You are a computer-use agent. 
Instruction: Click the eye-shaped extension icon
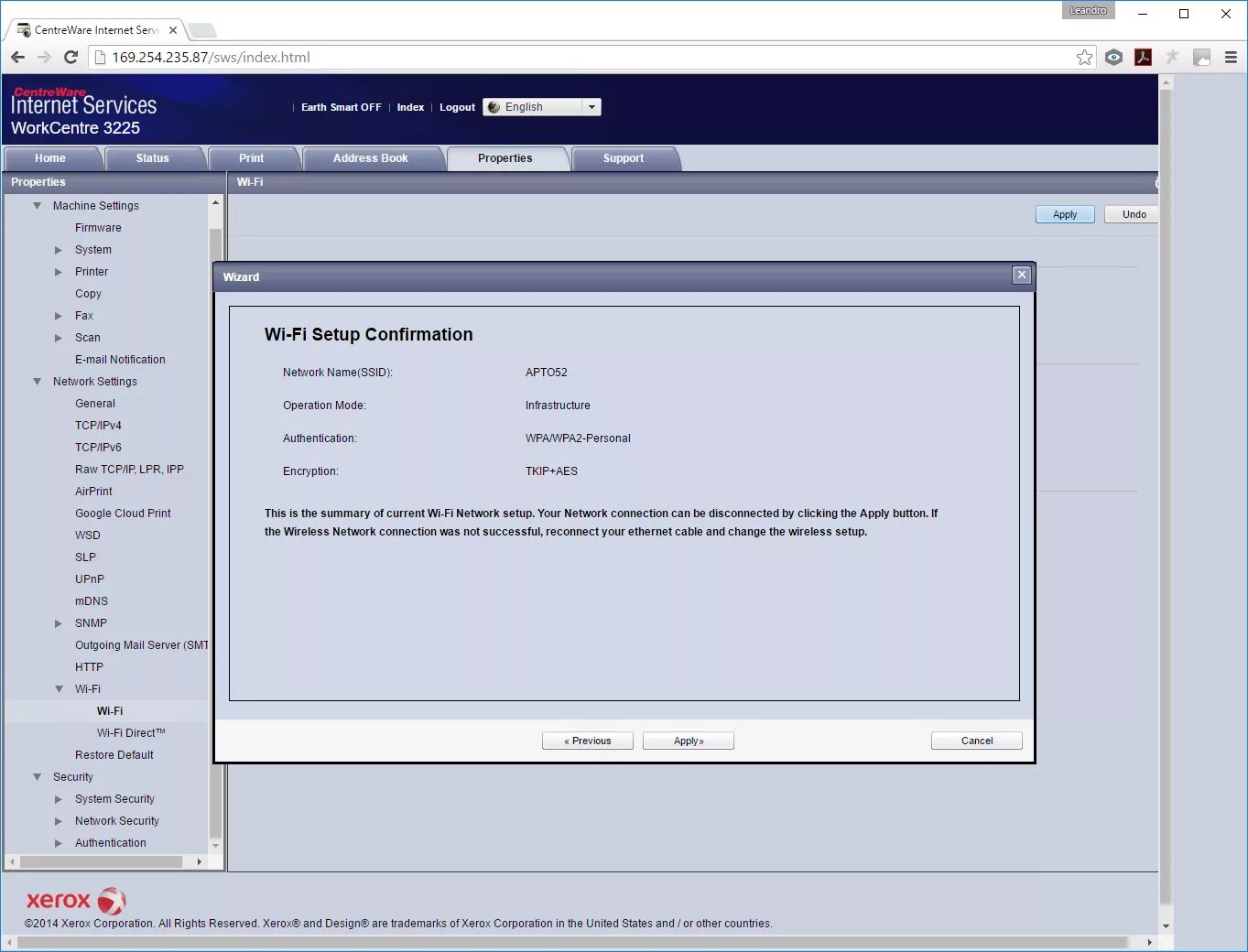1113,58
